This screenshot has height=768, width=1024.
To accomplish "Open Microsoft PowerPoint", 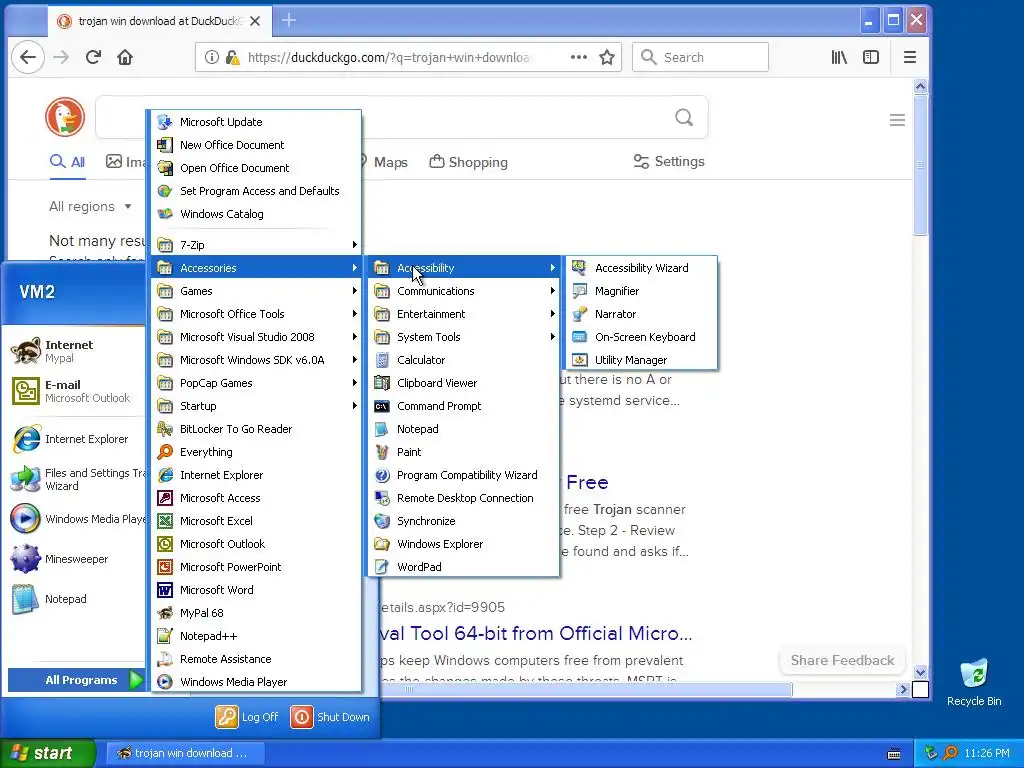I will point(256,567).
